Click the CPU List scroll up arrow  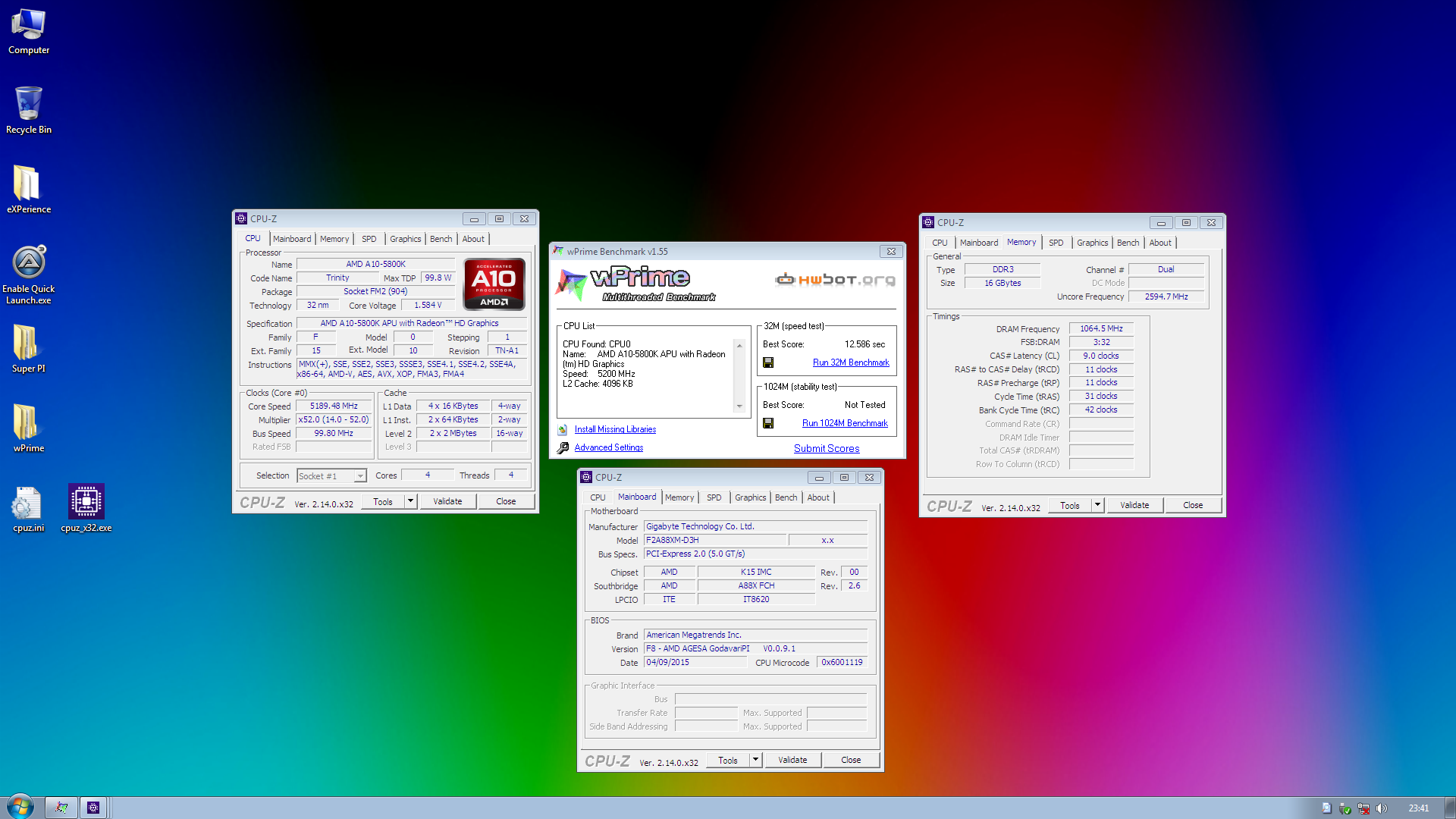pos(740,346)
